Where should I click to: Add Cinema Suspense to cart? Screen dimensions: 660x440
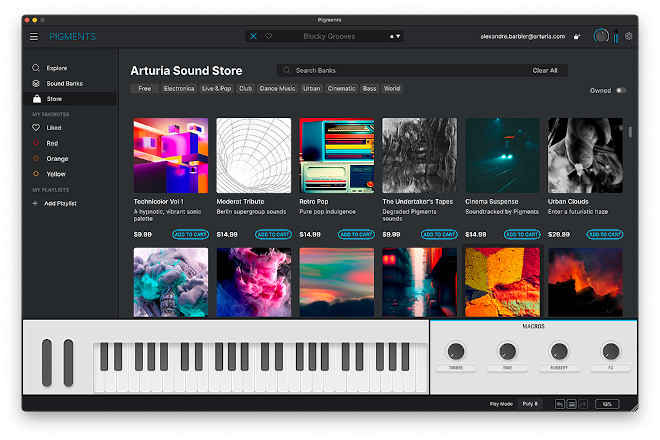(x=522, y=235)
